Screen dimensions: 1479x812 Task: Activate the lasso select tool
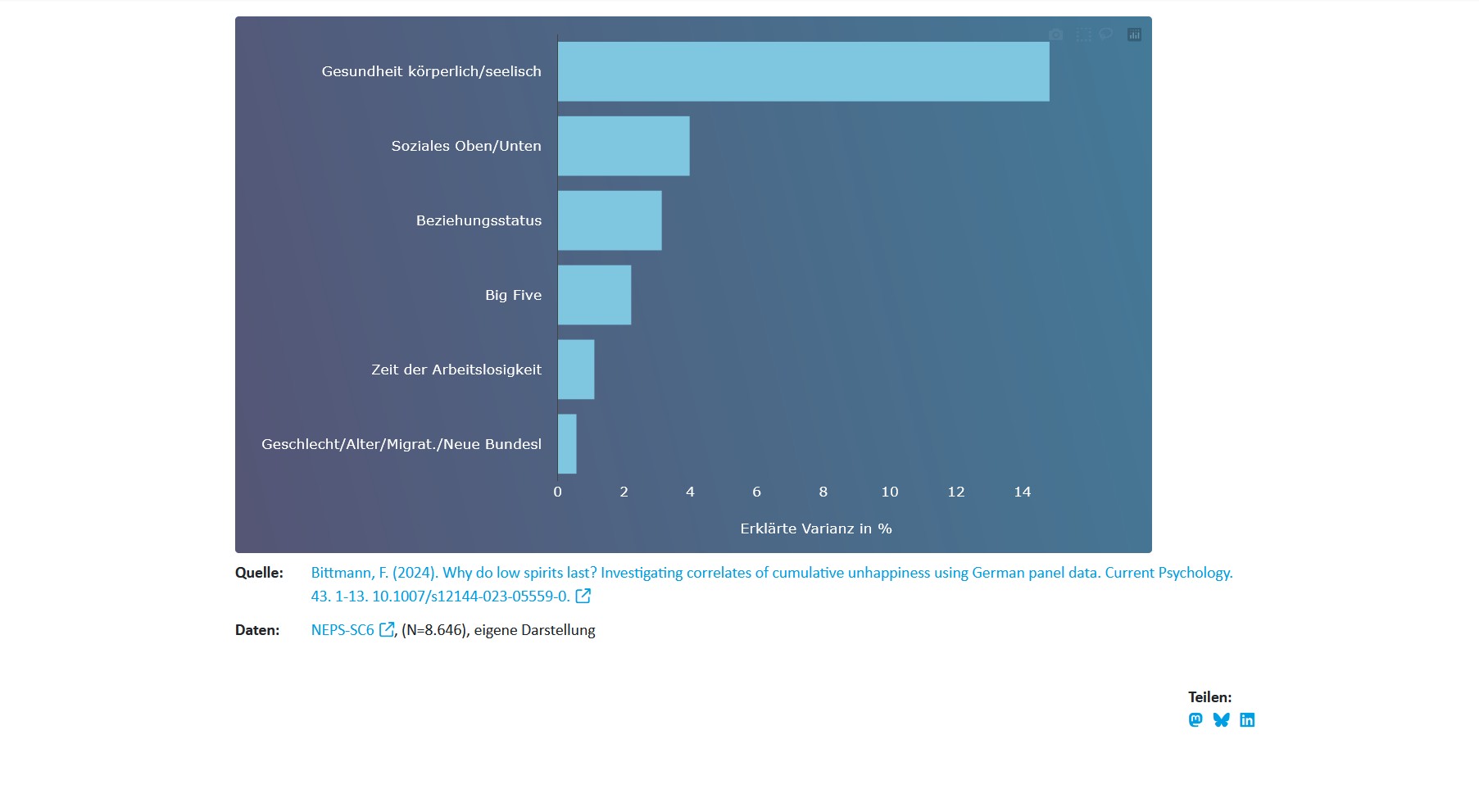click(1106, 34)
